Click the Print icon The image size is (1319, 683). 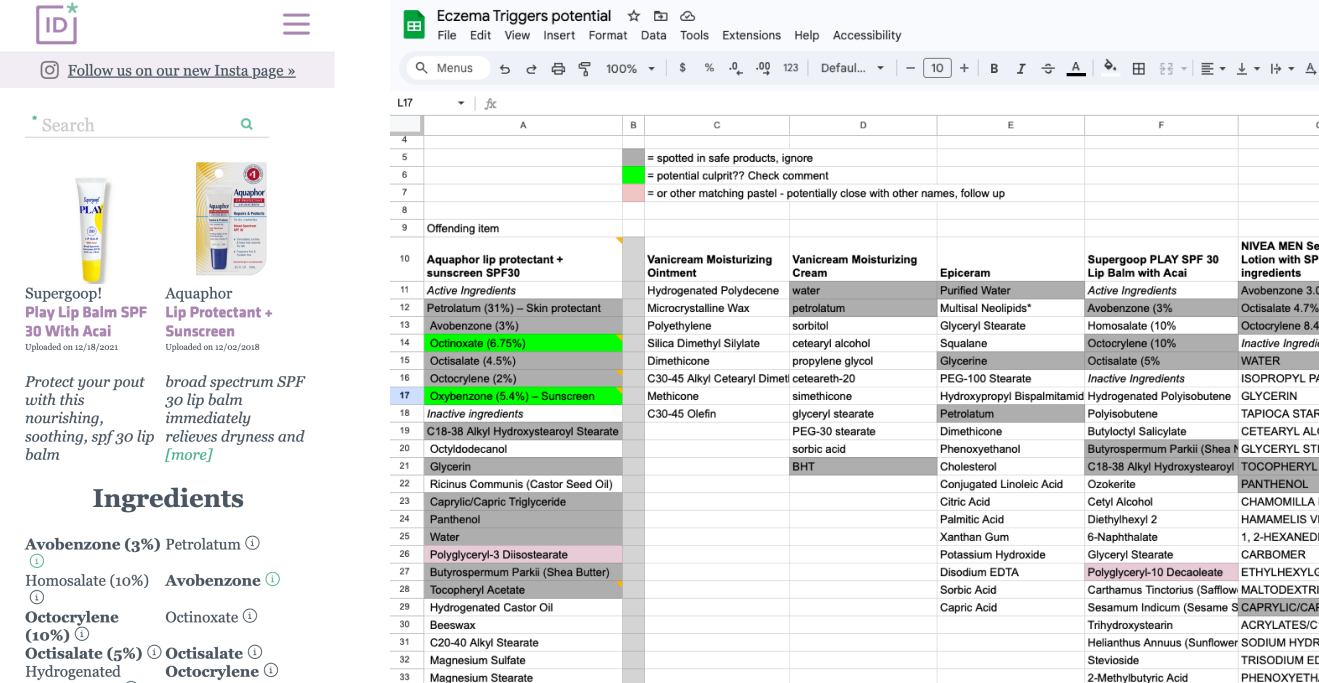[558, 68]
